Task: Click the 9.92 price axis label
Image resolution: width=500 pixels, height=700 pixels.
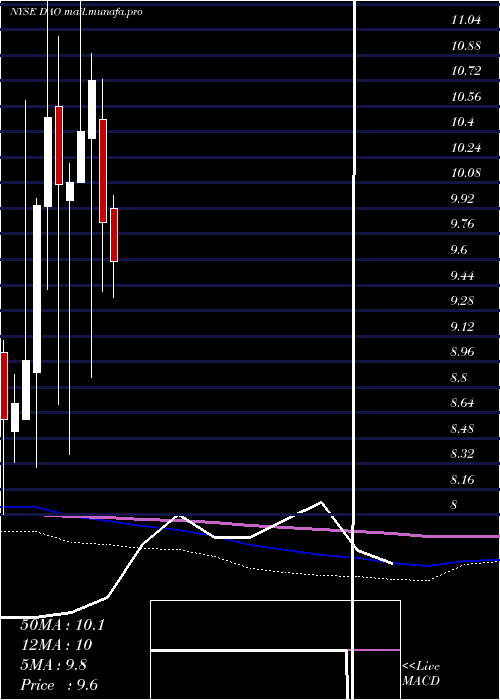Action: (x=462, y=199)
